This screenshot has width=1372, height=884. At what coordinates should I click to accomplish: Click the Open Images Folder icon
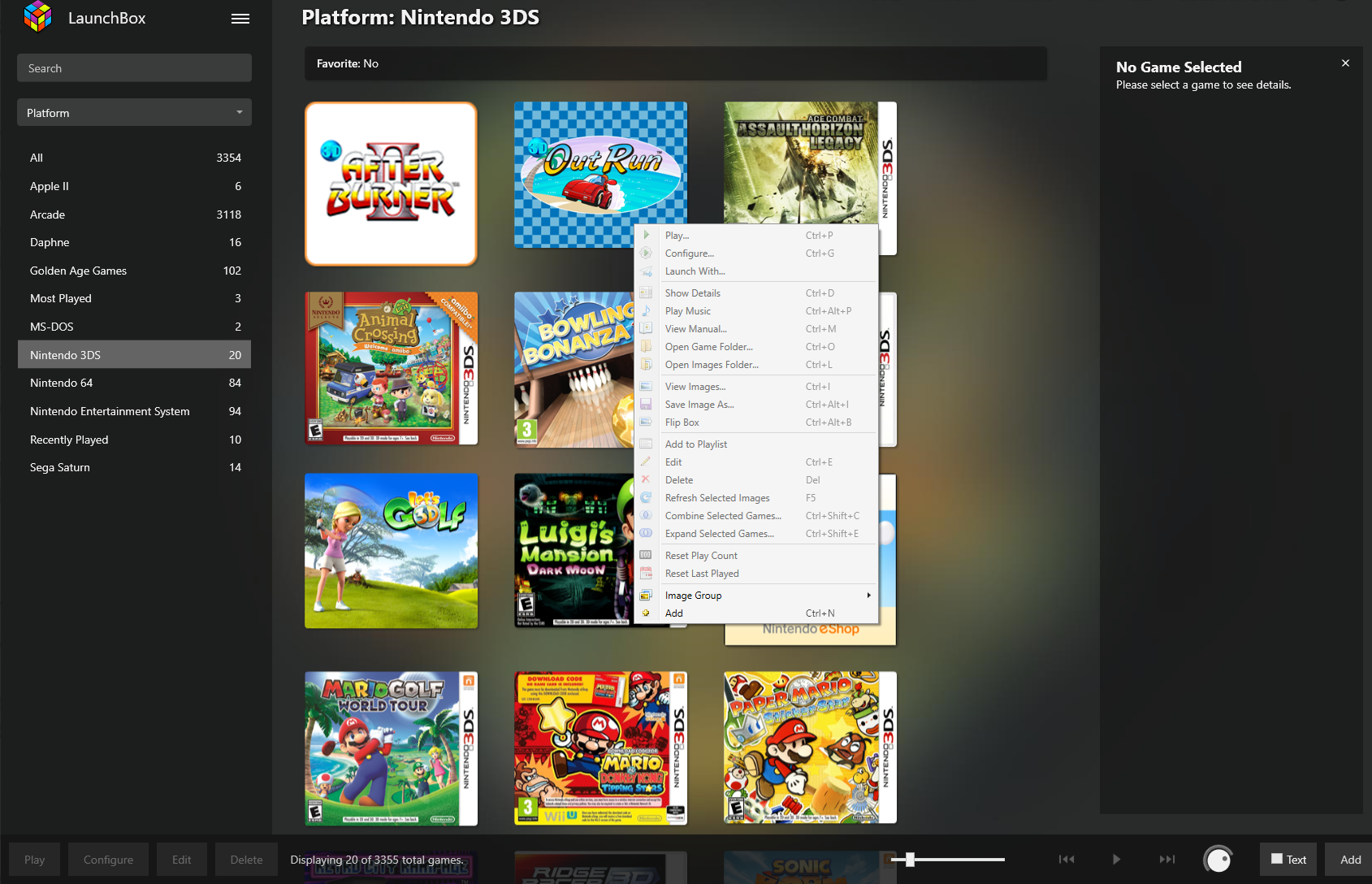point(647,364)
